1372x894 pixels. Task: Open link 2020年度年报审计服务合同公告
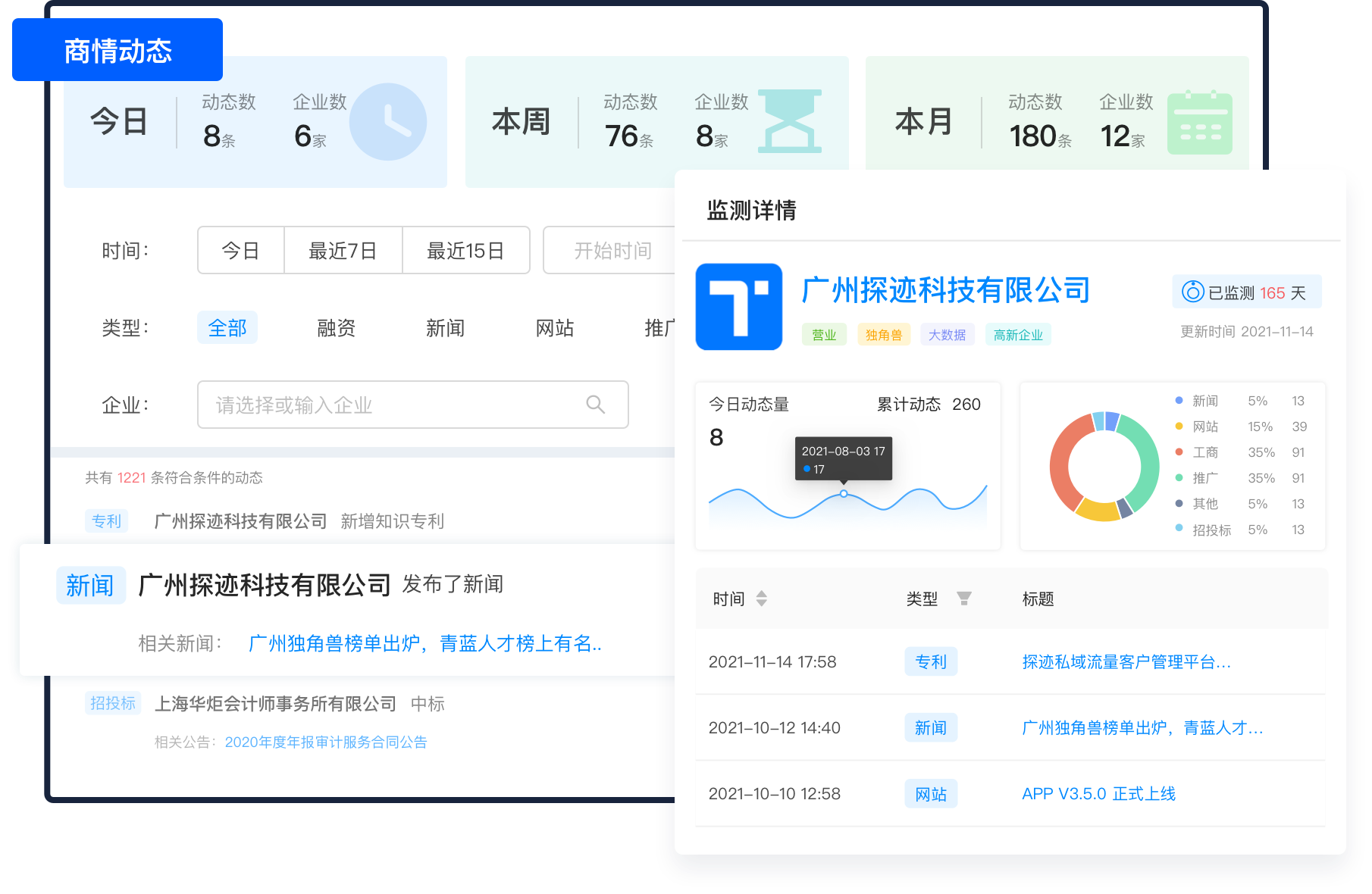click(326, 742)
